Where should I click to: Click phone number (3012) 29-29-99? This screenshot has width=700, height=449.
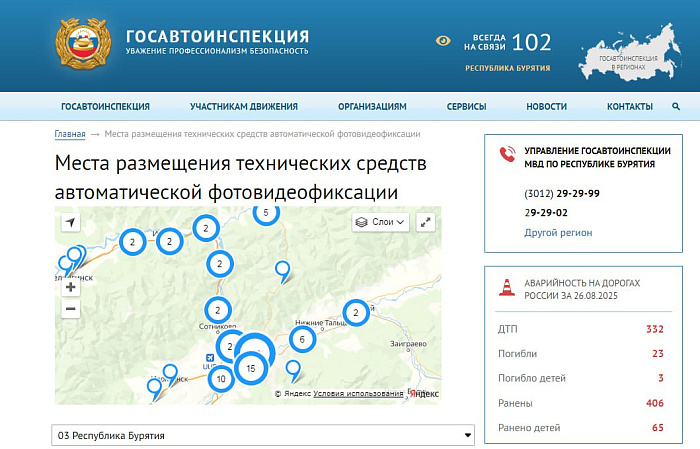(562, 194)
